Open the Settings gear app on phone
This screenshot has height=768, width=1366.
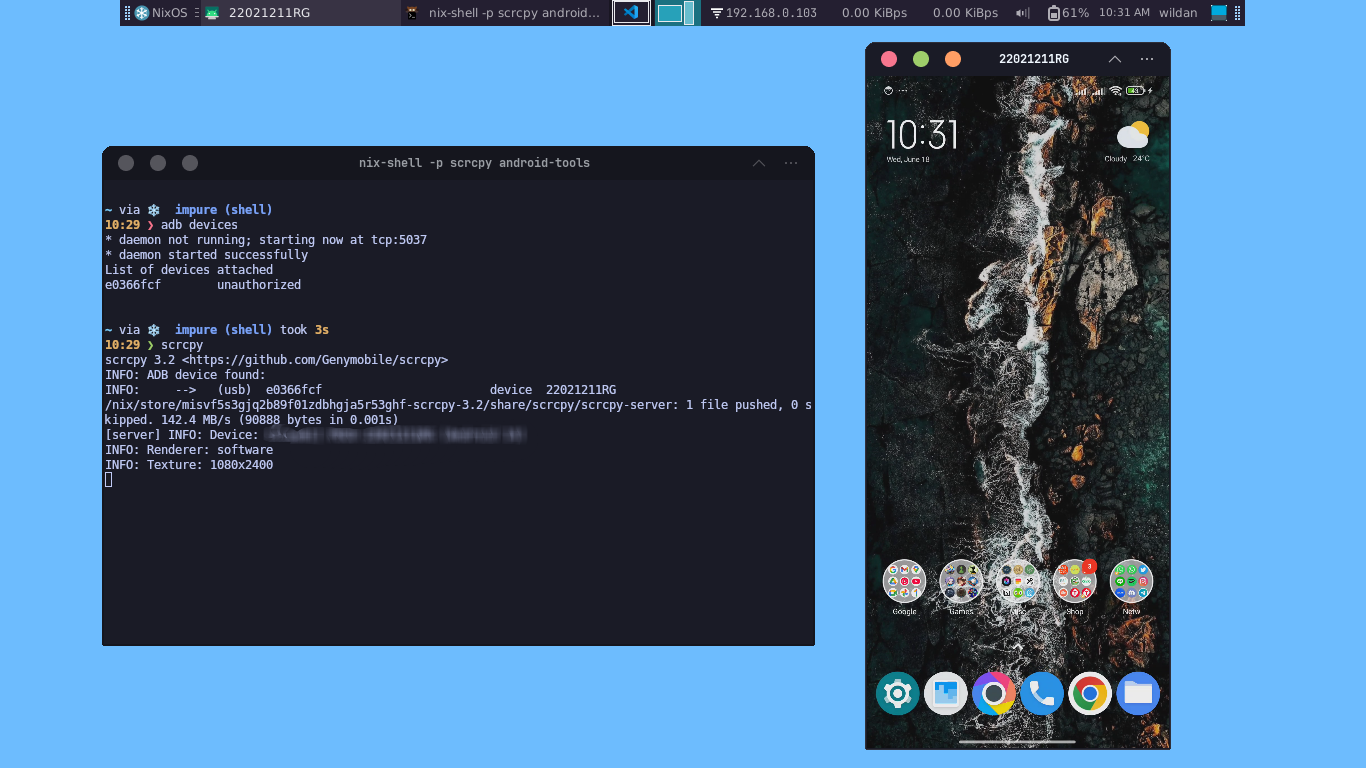pos(897,693)
